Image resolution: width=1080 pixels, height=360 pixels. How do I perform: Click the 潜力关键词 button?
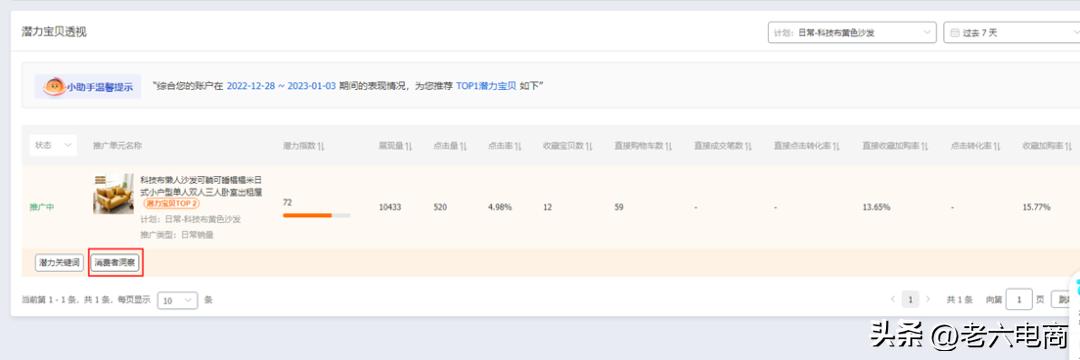[59, 262]
